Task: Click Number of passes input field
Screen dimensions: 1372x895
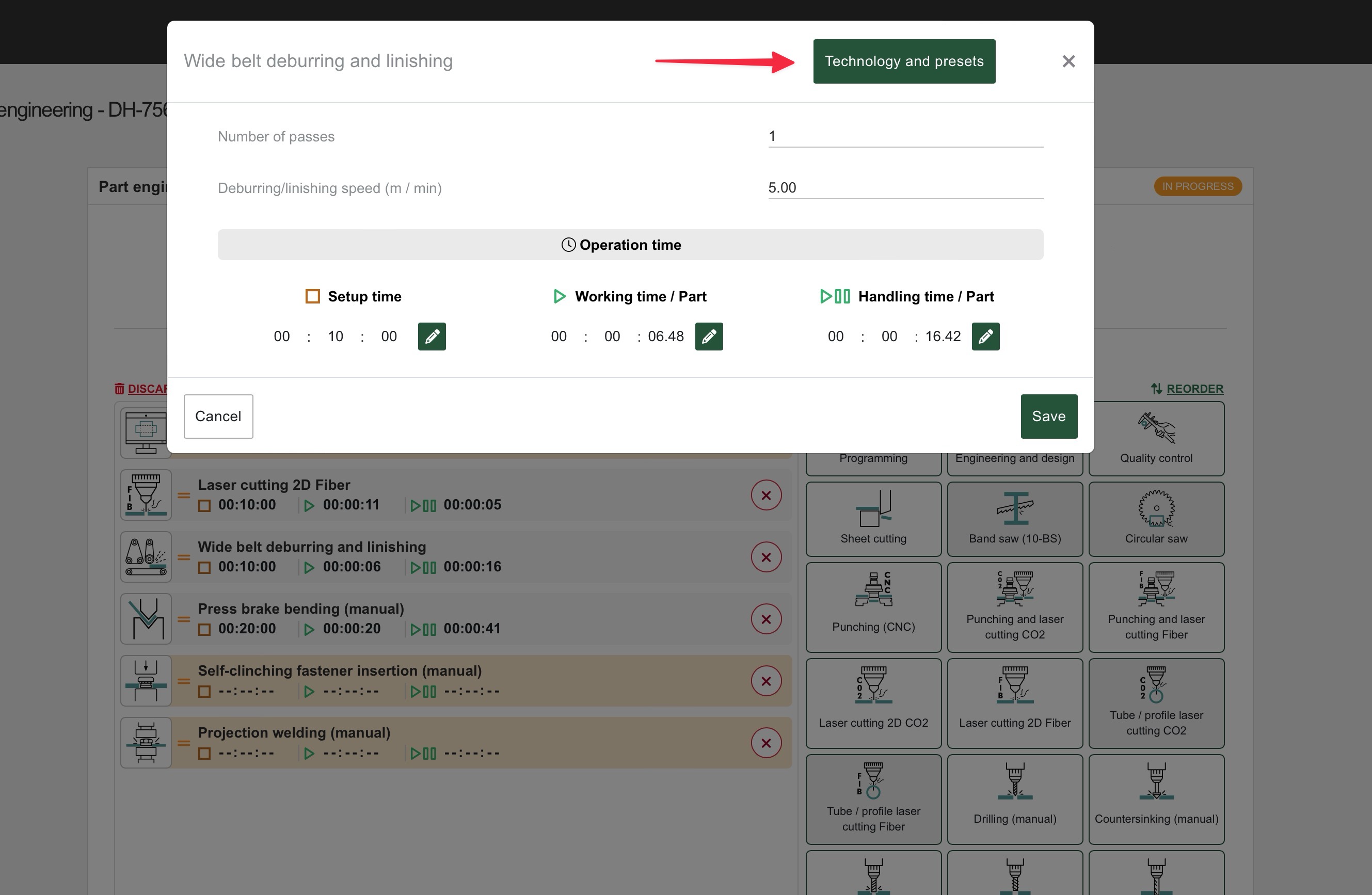Action: (905, 136)
